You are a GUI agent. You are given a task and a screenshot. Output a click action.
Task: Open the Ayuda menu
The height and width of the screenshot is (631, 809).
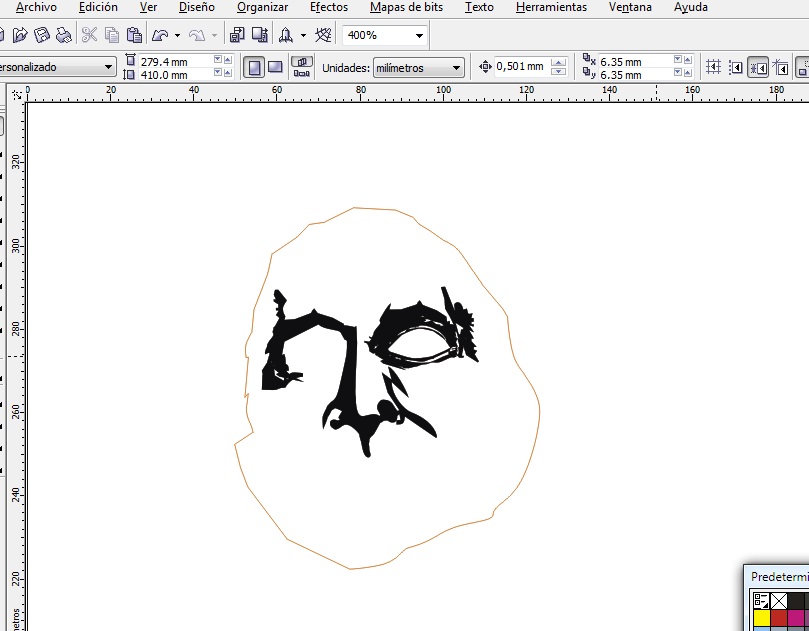pyautogui.click(x=690, y=7)
